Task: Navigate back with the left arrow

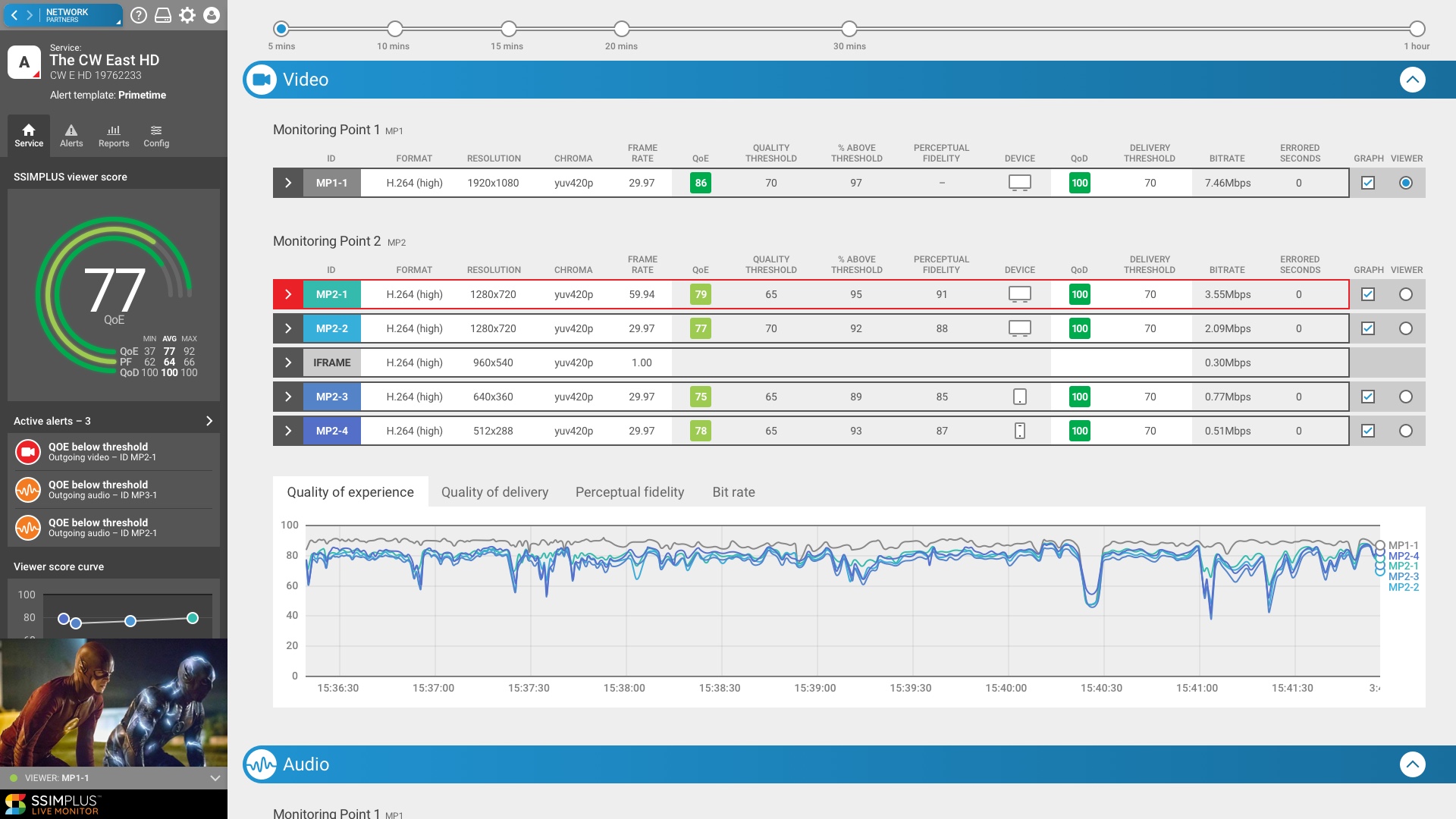Action: click(14, 15)
